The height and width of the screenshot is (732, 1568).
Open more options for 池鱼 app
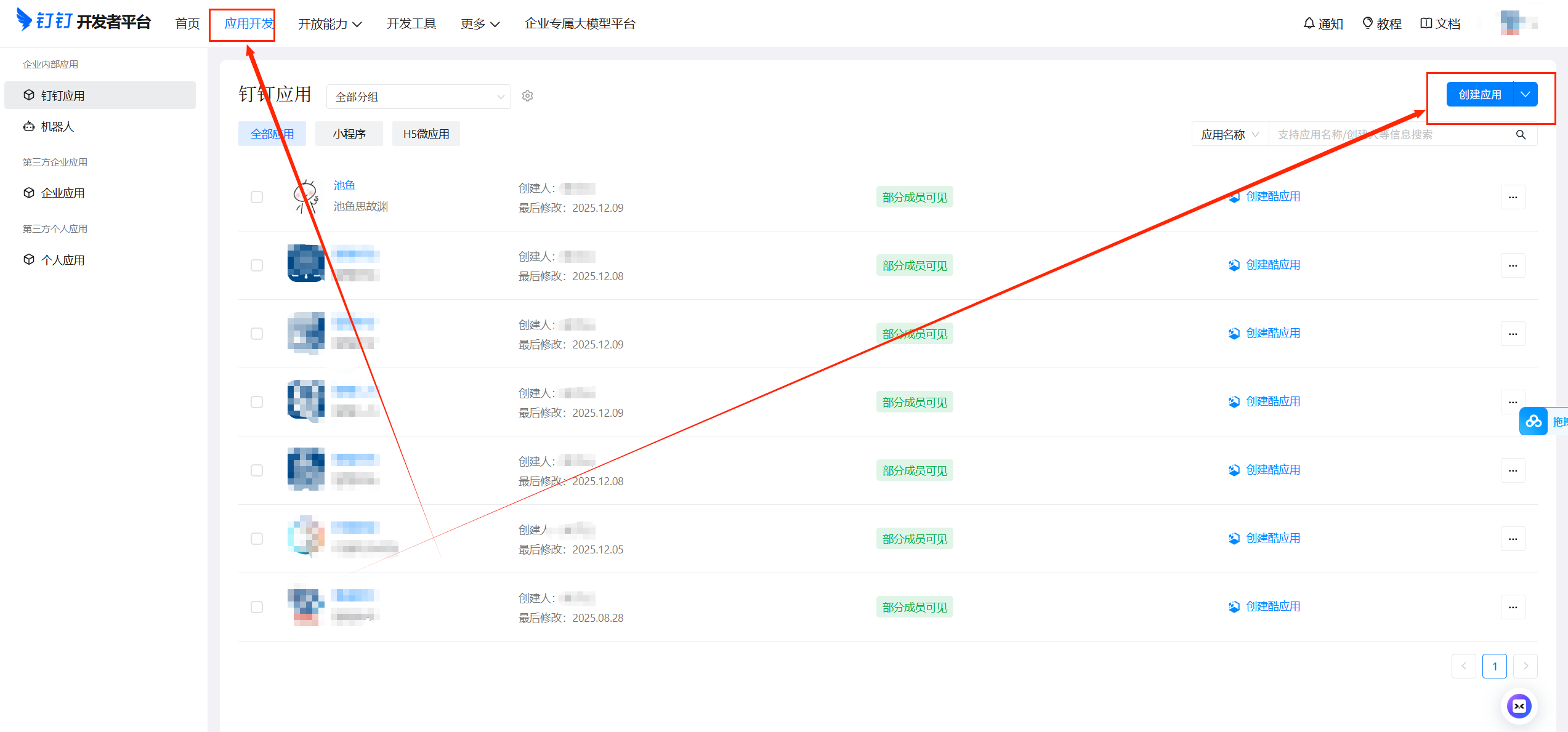[1513, 198]
